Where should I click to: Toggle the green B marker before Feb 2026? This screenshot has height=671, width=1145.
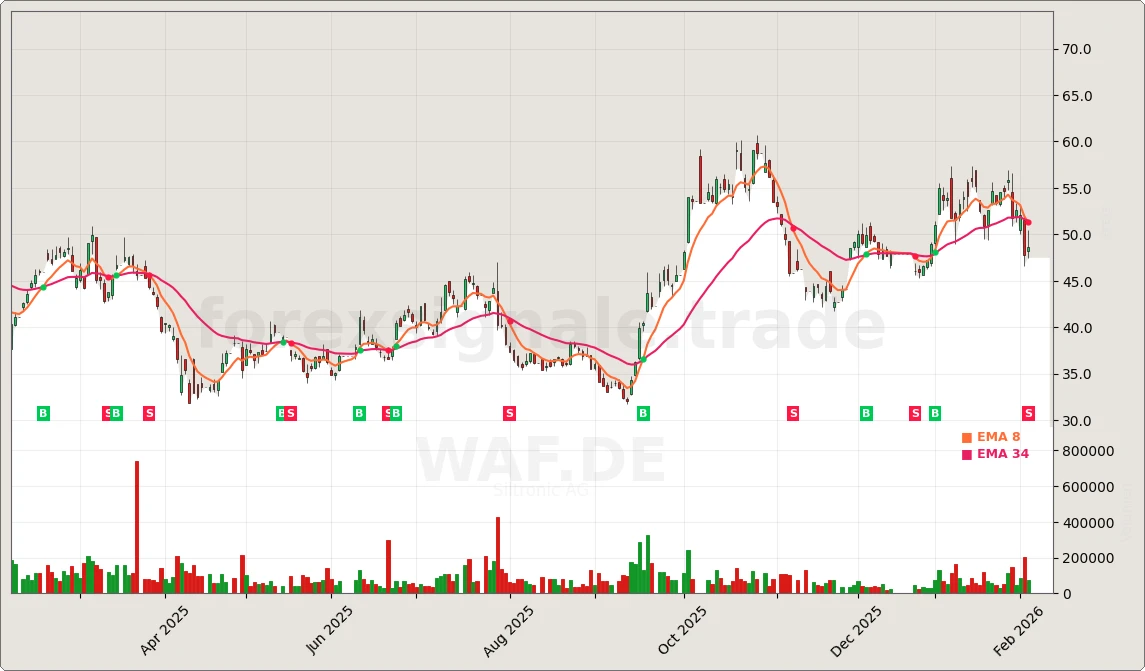933,412
